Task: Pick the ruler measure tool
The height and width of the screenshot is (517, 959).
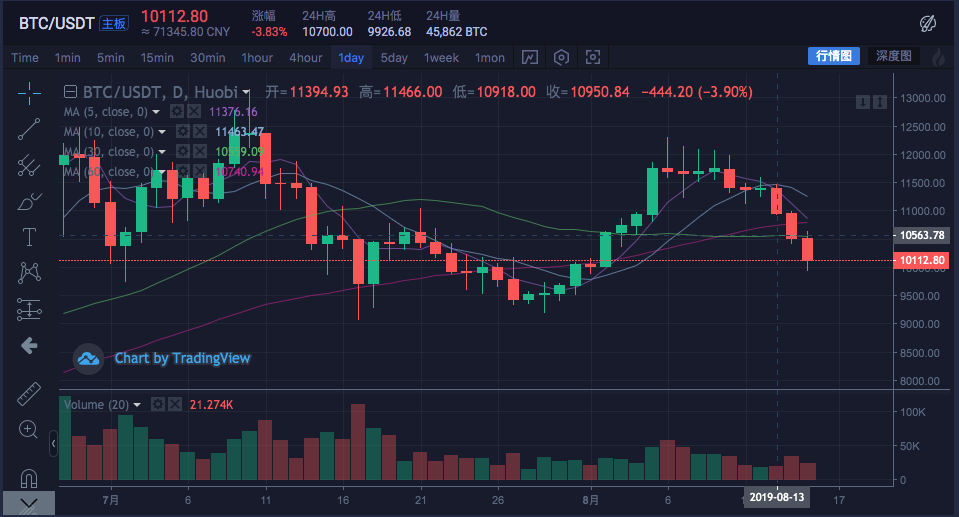Action: point(29,393)
